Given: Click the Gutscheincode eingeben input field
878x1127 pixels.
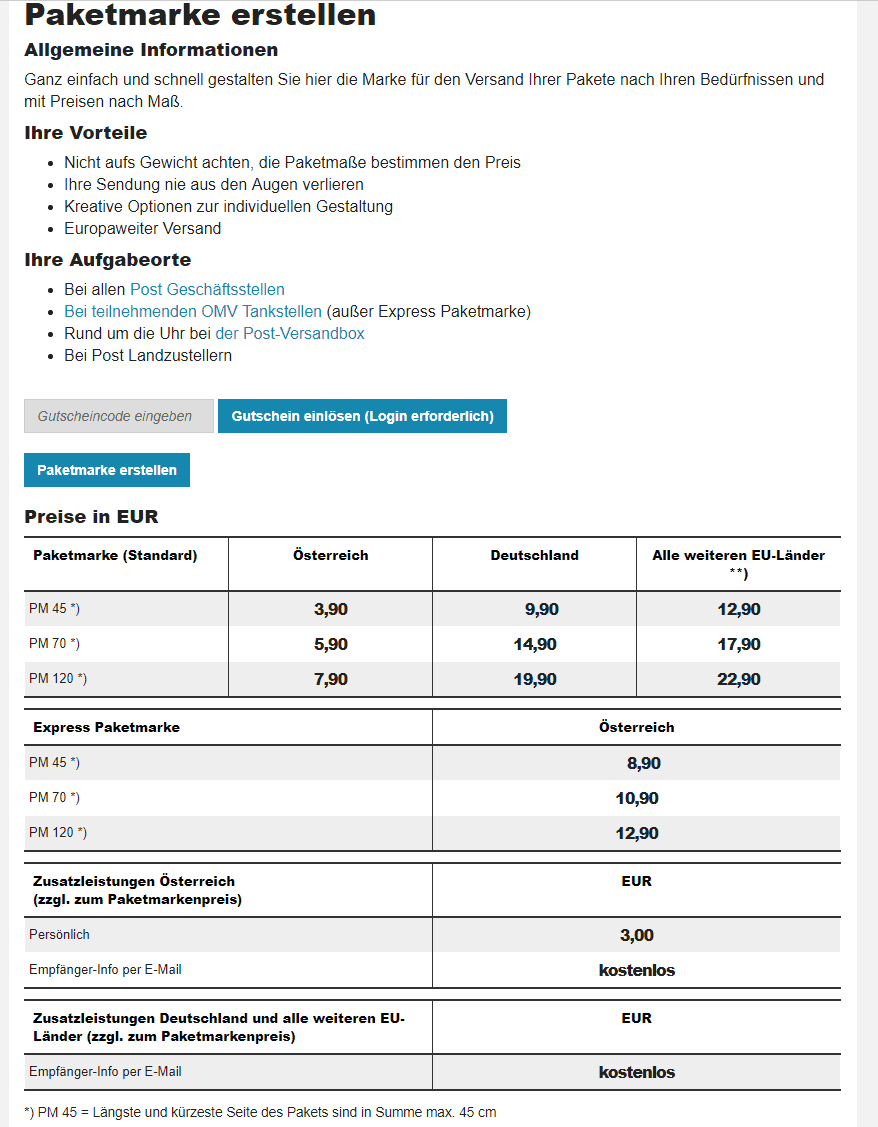Looking at the screenshot, I should coord(118,416).
